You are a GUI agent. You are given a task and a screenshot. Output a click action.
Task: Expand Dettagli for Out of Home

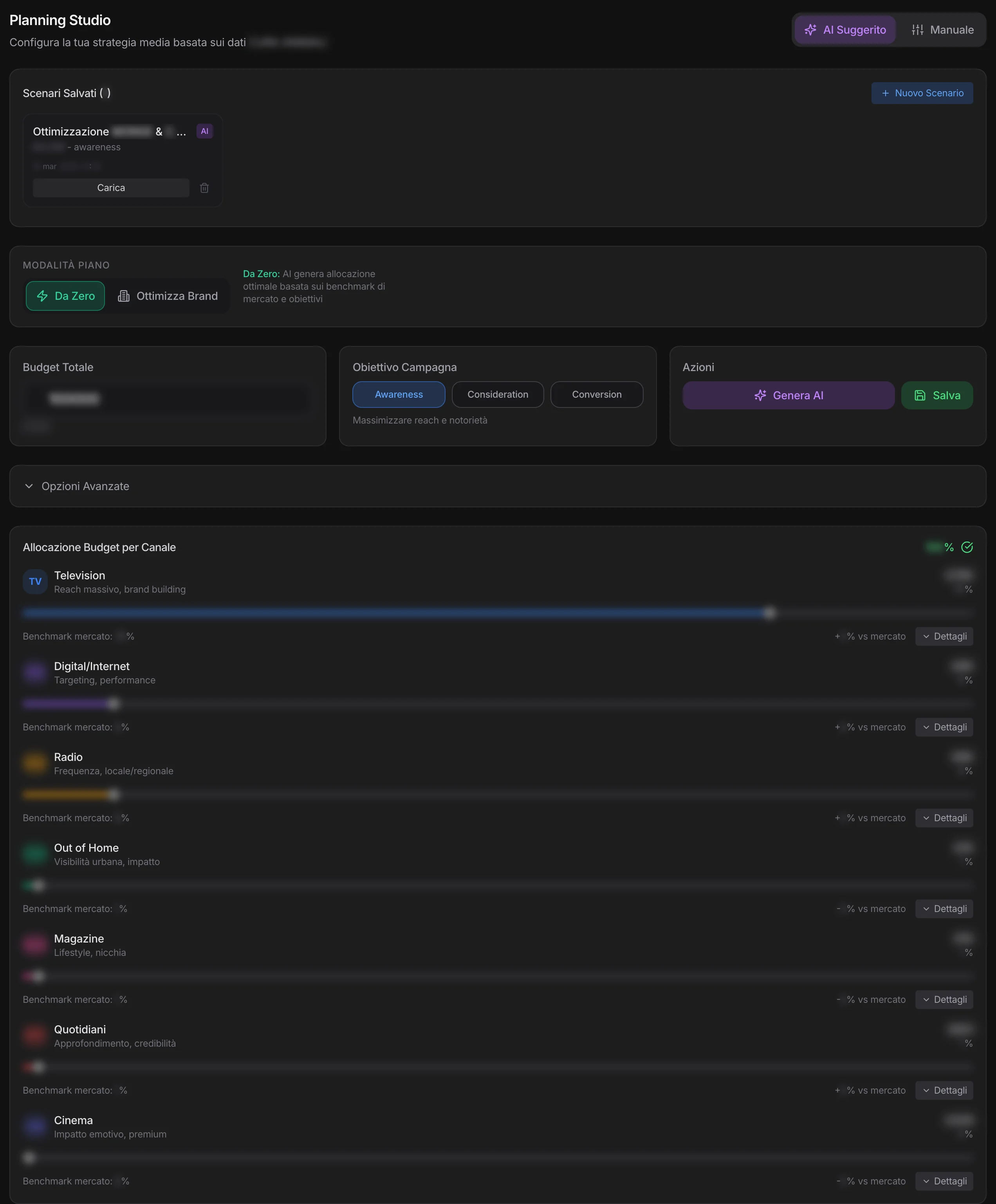[944, 909]
